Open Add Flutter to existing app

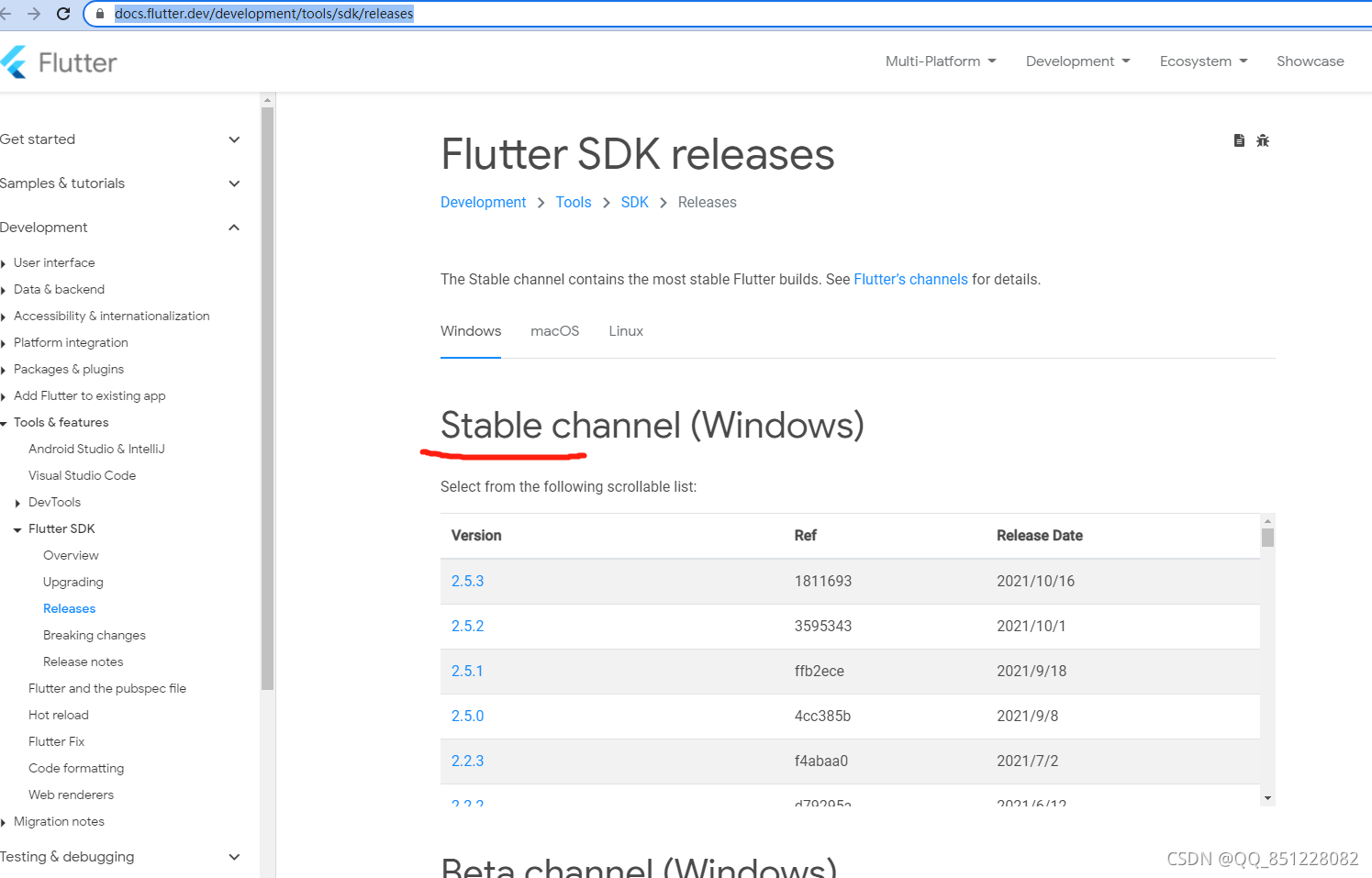89,395
